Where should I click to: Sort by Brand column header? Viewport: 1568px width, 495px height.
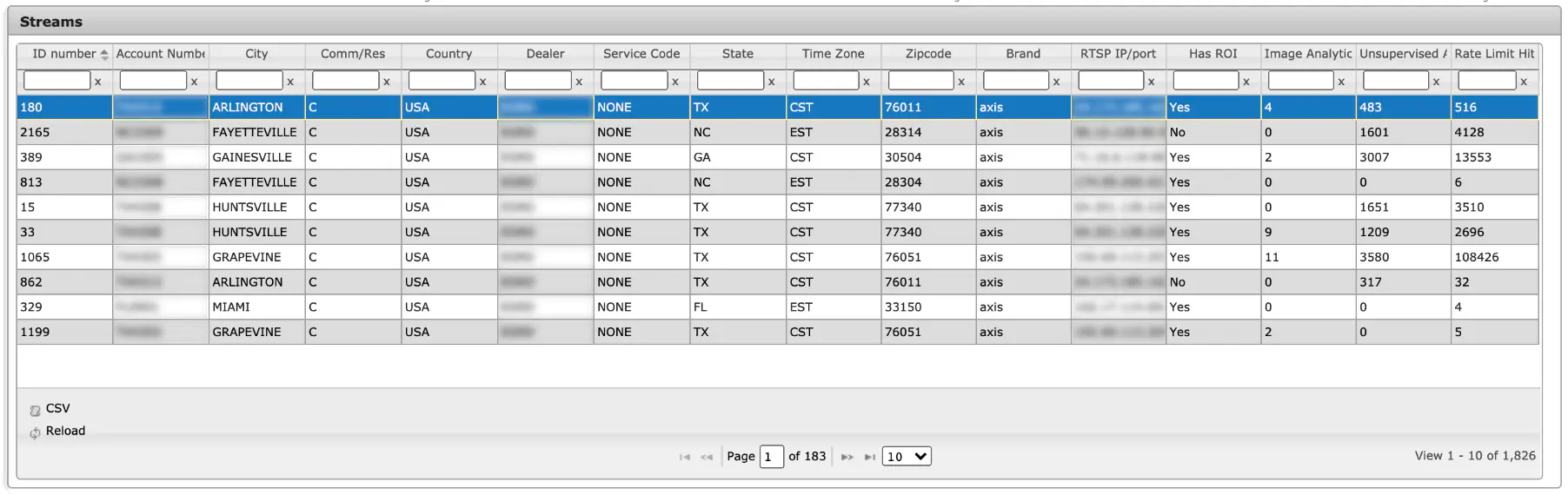pyautogui.click(x=1023, y=54)
